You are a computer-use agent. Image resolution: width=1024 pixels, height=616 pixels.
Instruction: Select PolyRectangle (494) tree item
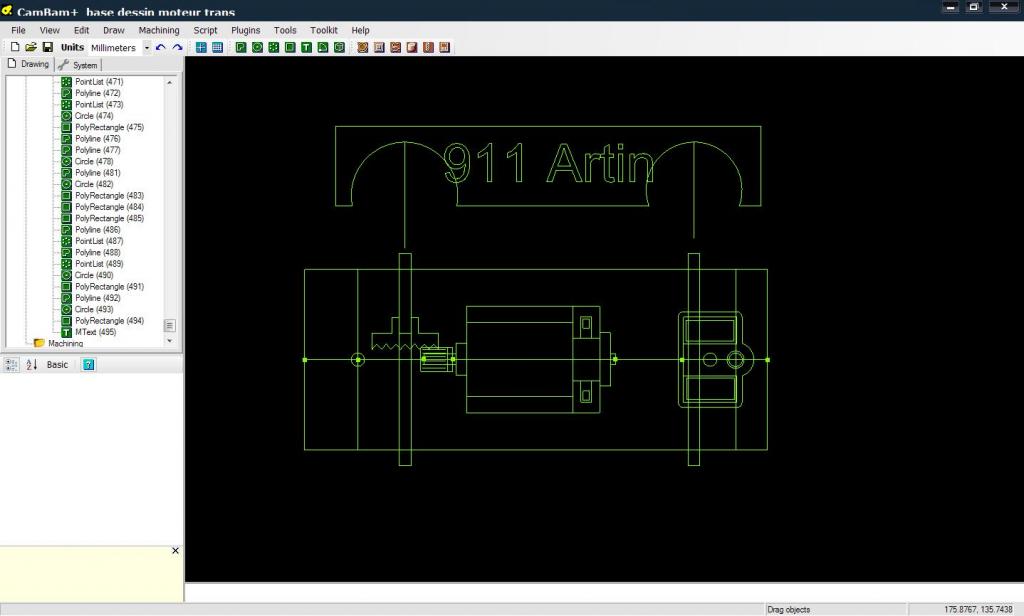109,321
